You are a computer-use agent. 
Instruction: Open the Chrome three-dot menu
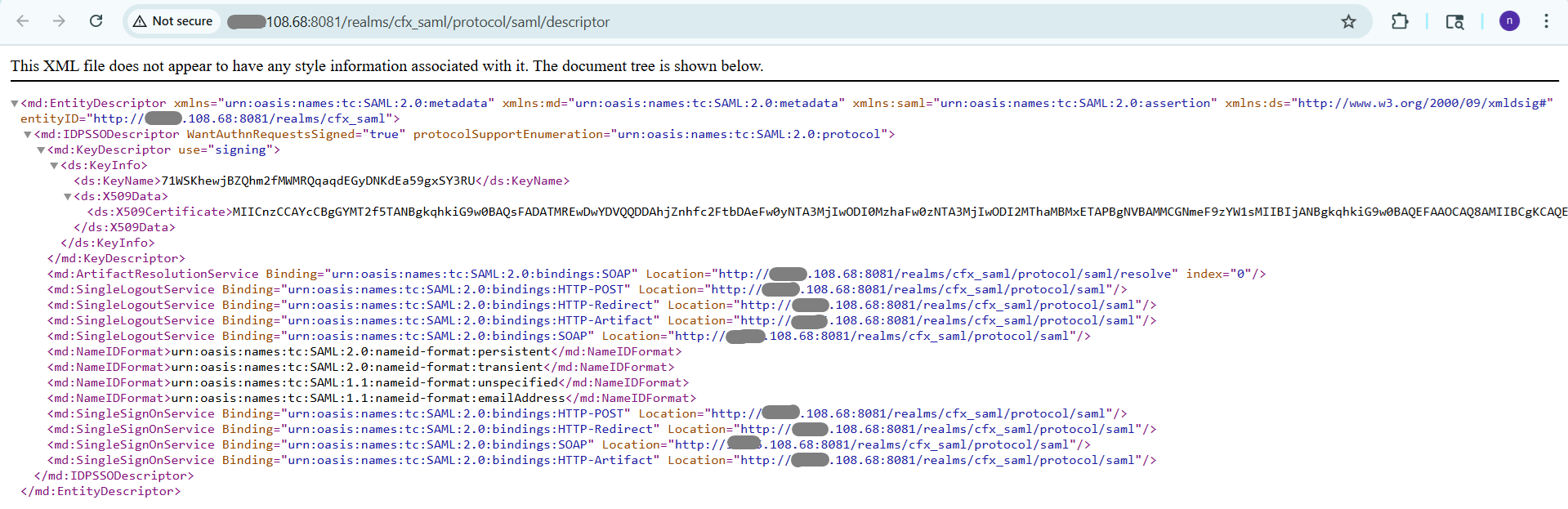click(x=1546, y=21)
